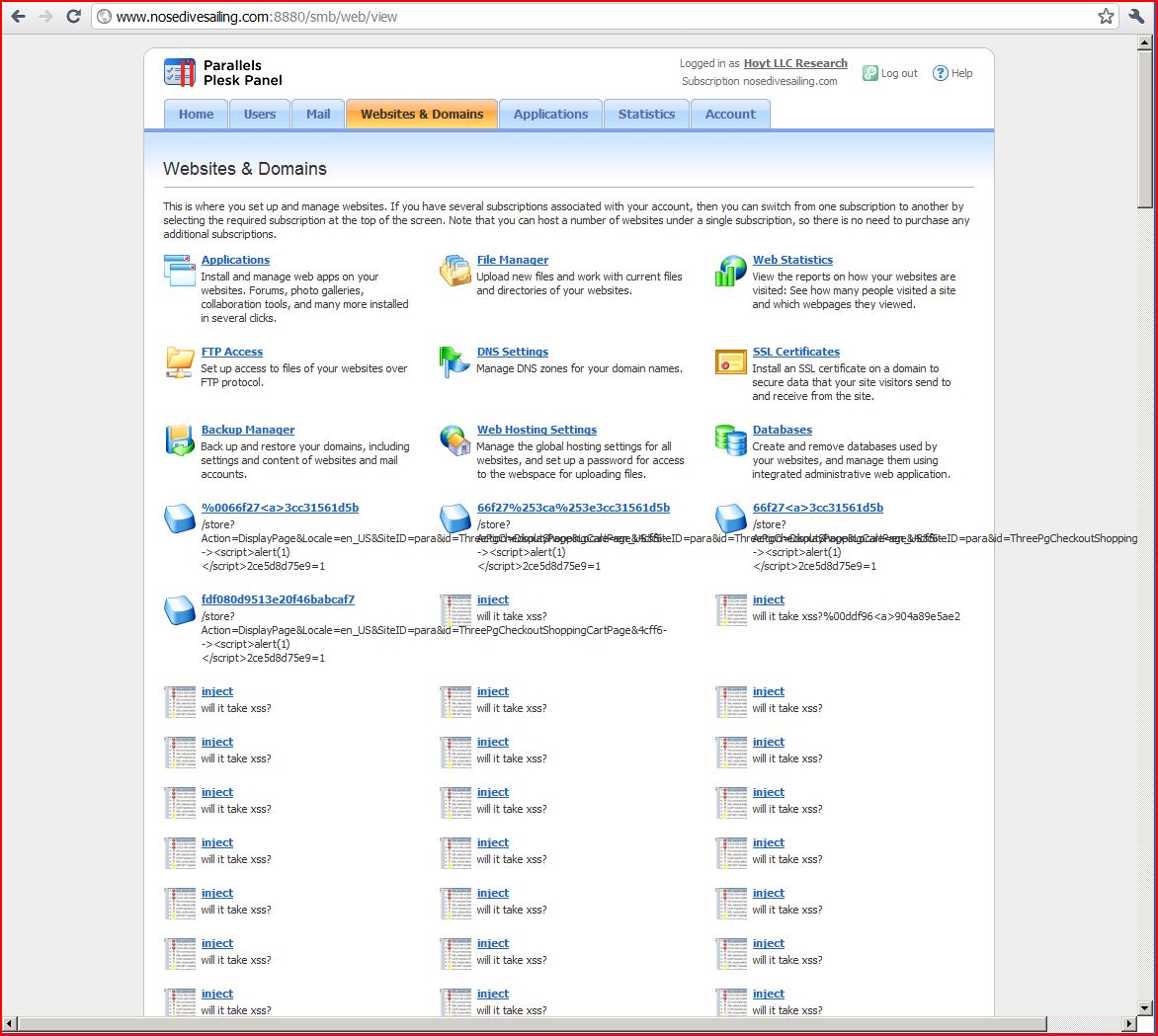Click the %0066f27<a>3cc31561d5b link
1158x1036 pixels.
click(x=280, y=508)
